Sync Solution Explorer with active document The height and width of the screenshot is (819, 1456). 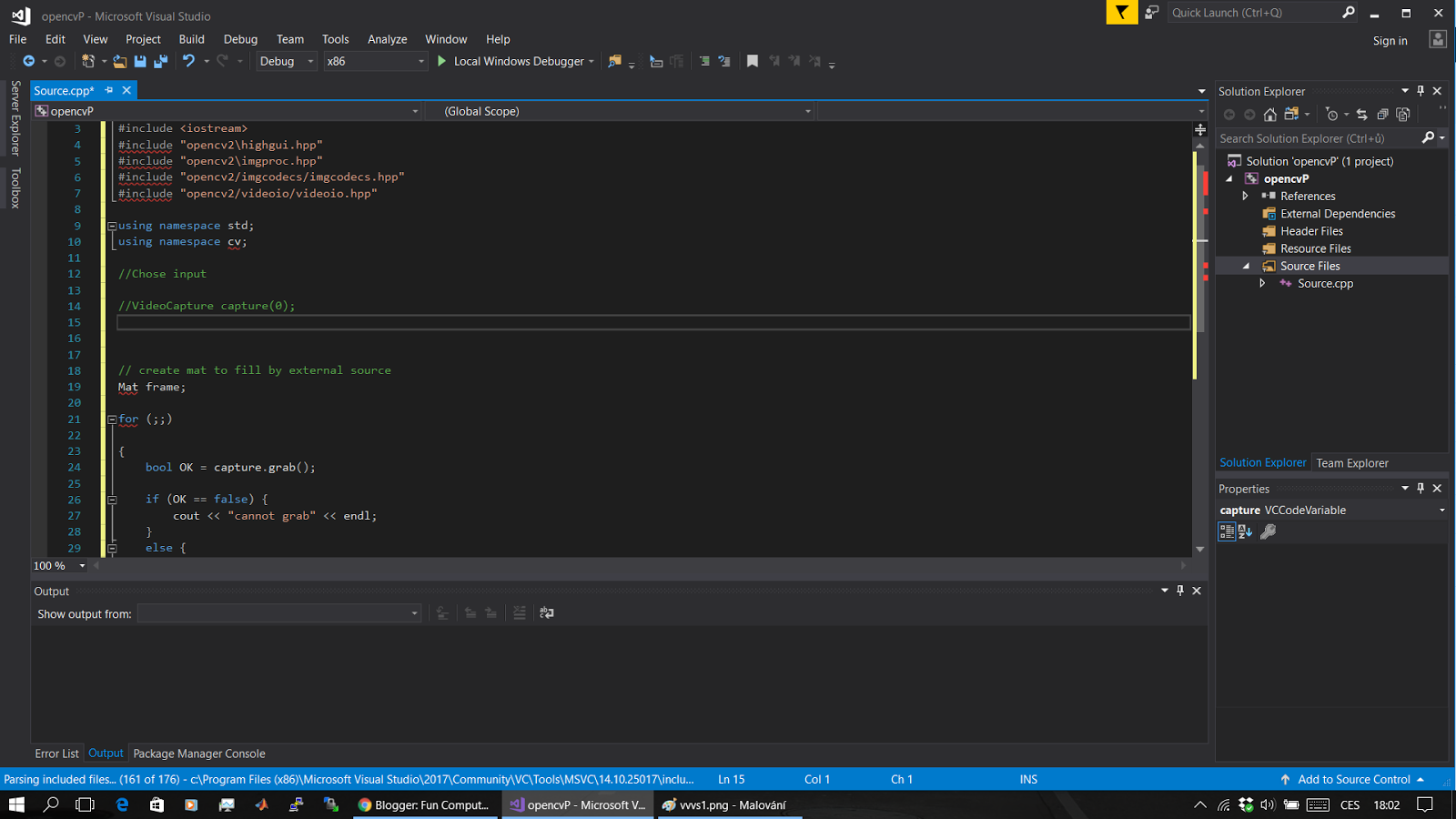click(1363, 114)
